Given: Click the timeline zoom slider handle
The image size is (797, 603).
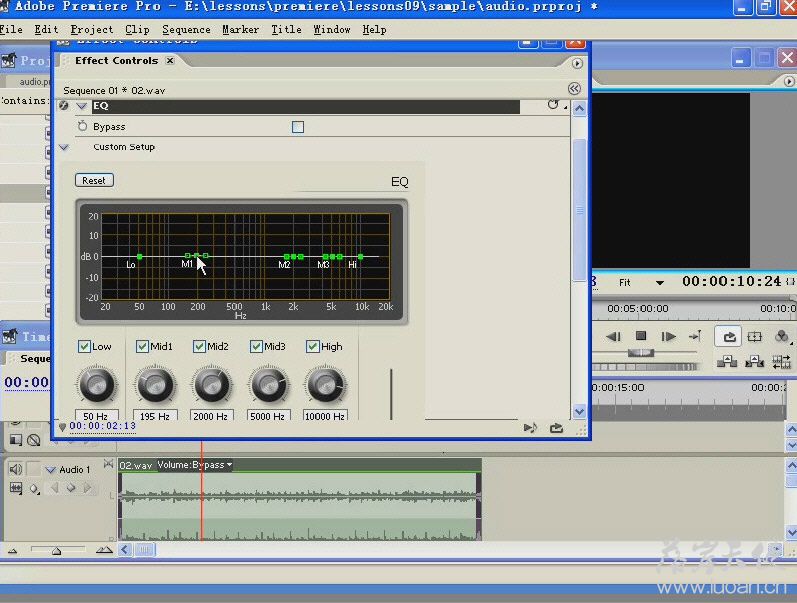Looking at the screenshot, I should [57, 551].
